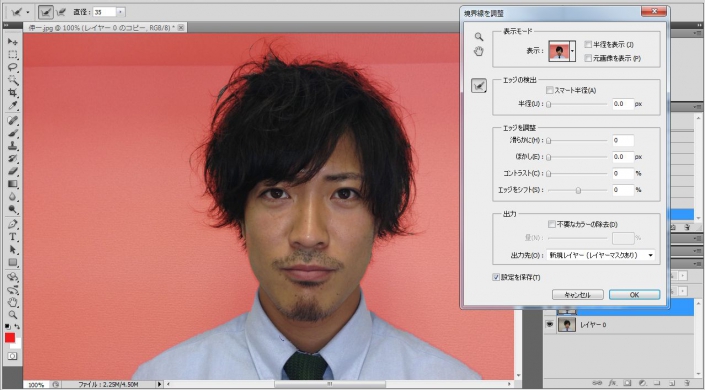This screenshot has width=705, height=390.
Task: Click the OK button
Action: [x=634, y=295]
